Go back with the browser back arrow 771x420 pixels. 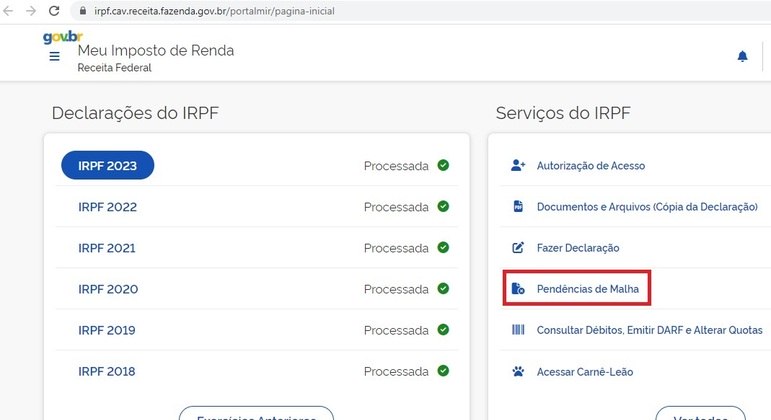(8, 10)
